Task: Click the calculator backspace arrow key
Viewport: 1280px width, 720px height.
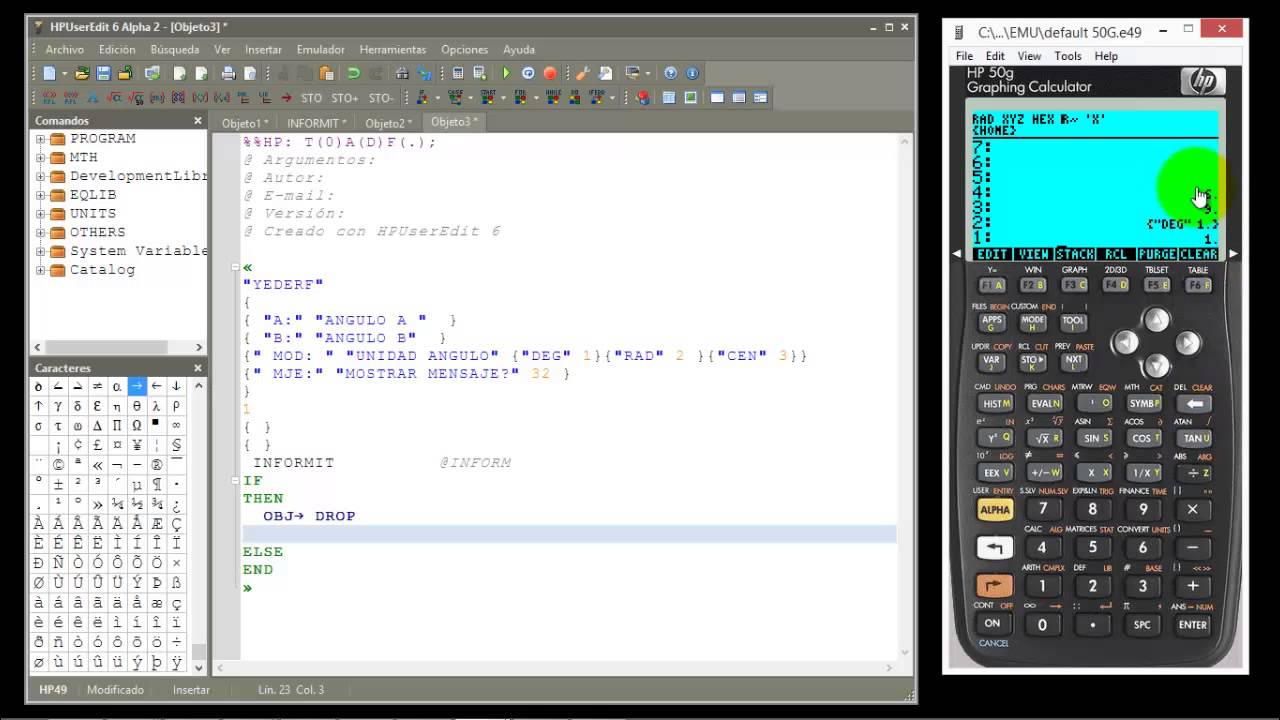Action: 1194,404
